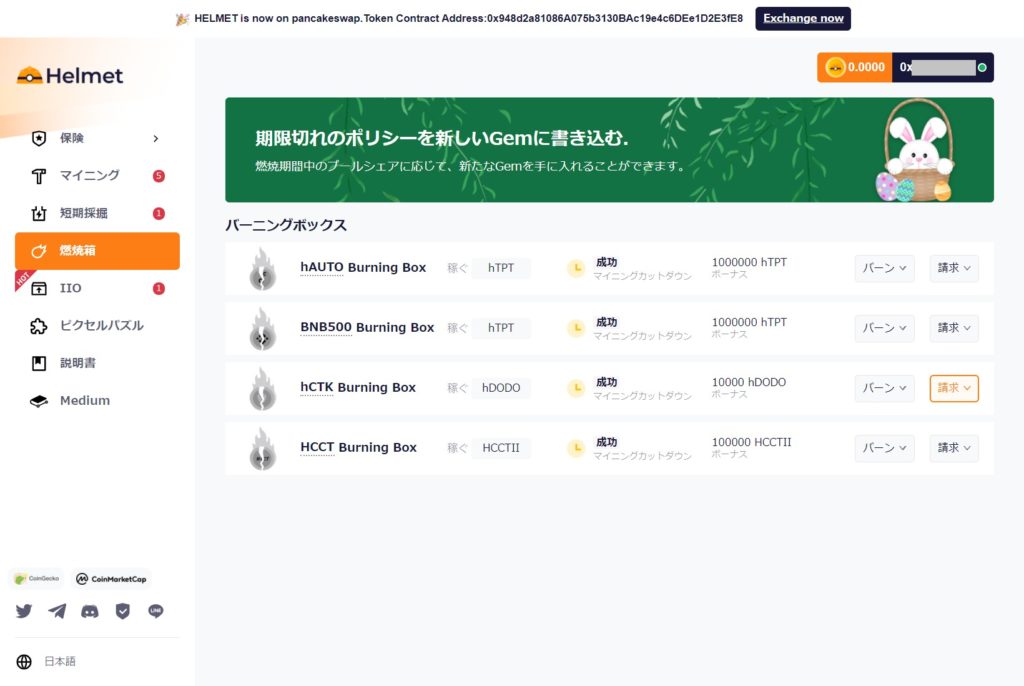Click the HCCTII earn token tag
This screenshot has height=686, width=1024.
pos(501,448)
